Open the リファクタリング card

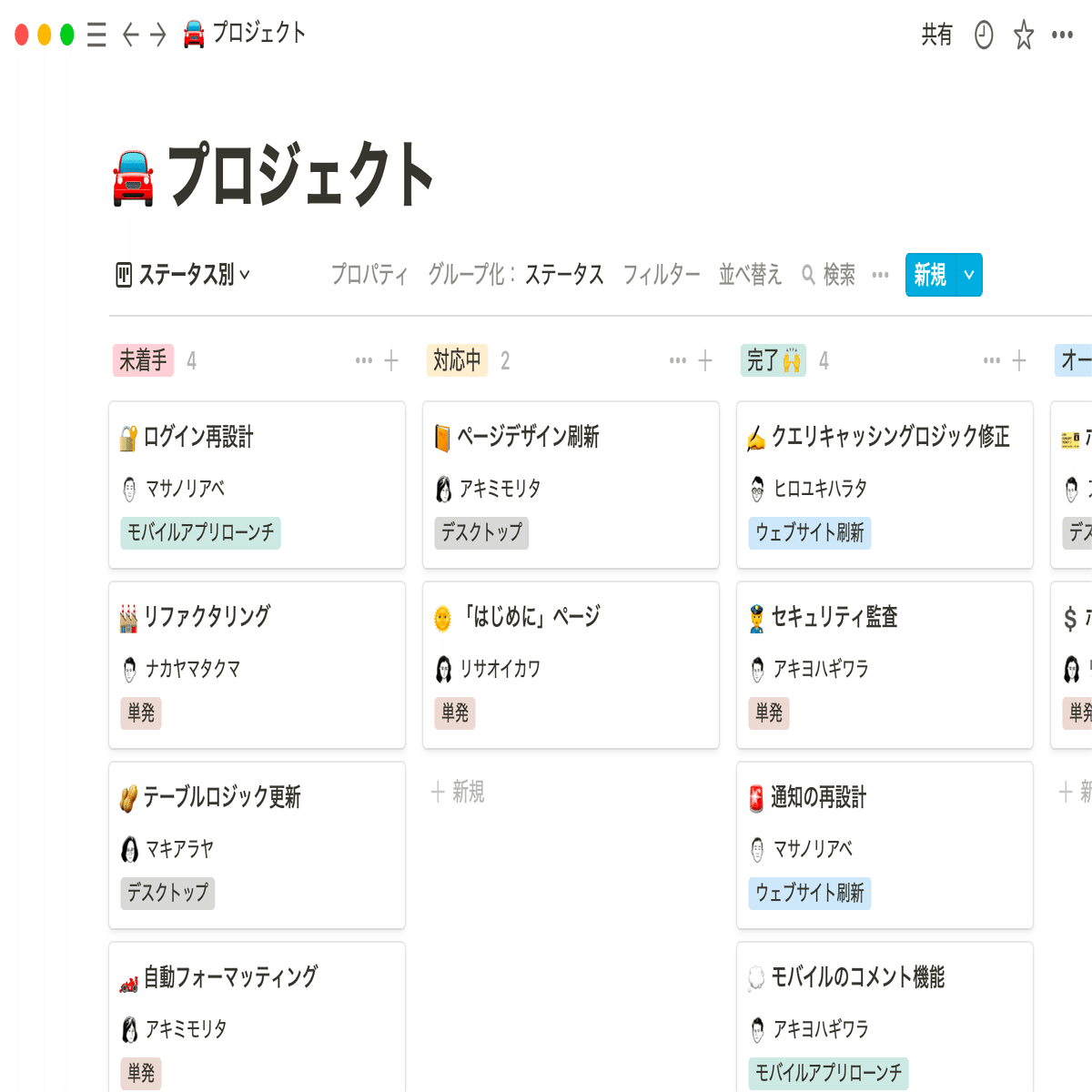click(257, 665)
